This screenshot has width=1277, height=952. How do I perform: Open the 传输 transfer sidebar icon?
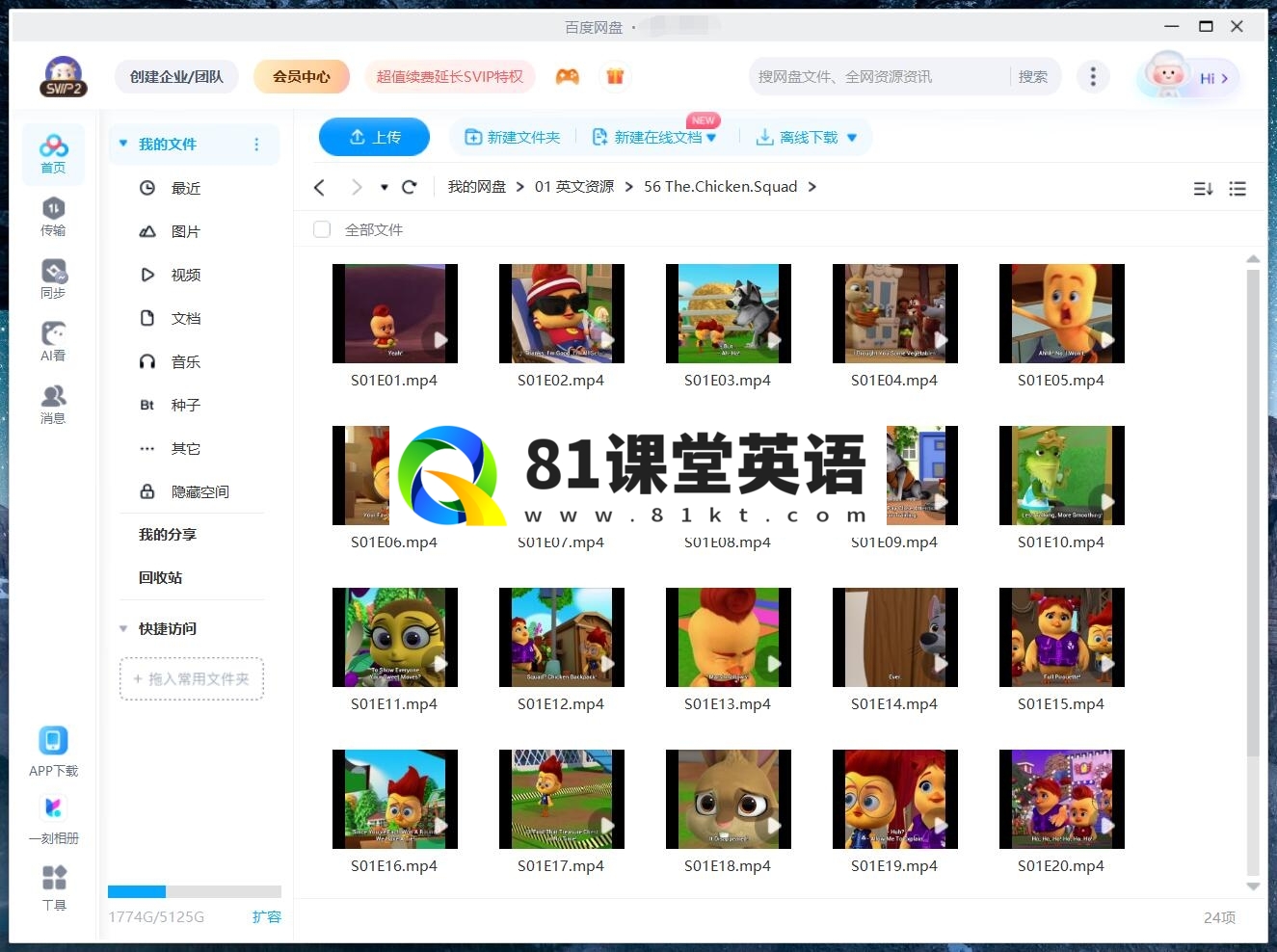(53, 216)
